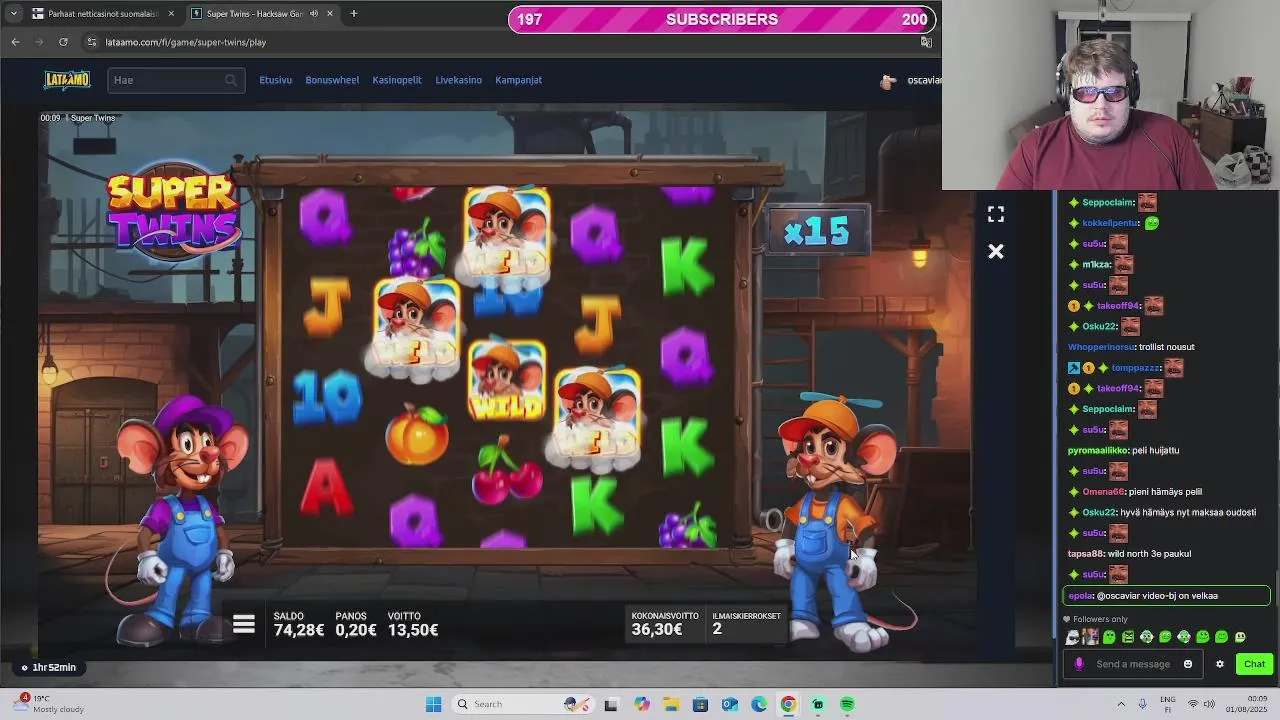Click the ENG FI language indicator
Image resolution: width=1280 pixels, height=720 pixels.
click(x=1168, y=704)
